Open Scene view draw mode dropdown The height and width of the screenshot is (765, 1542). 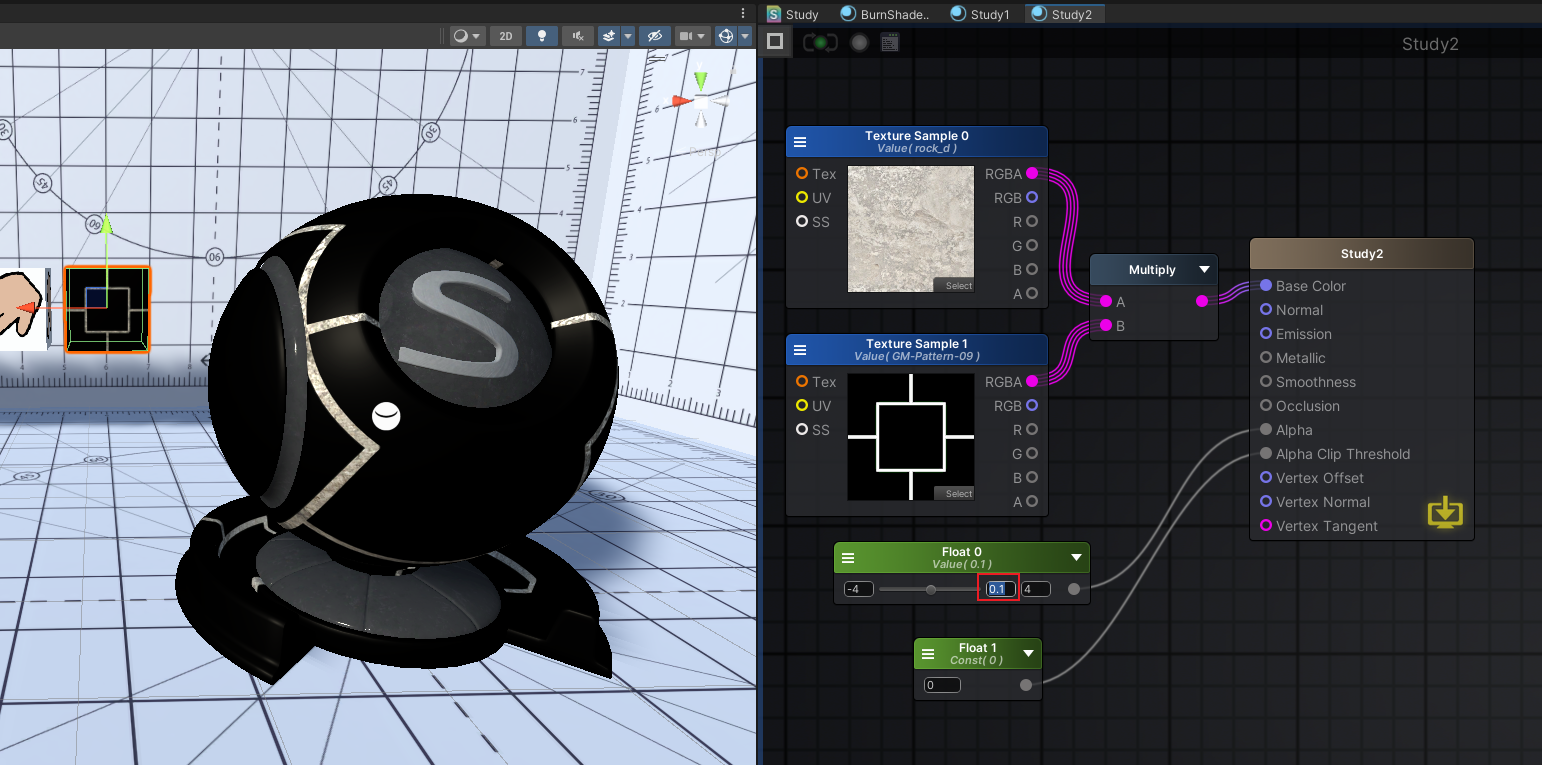(x=466, y=36)
